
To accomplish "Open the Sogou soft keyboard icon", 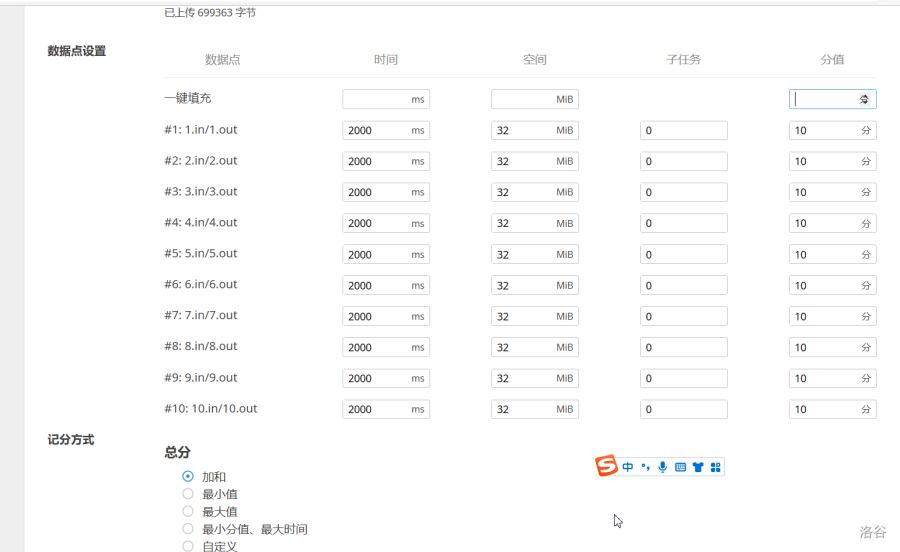I will click(680, 467).
